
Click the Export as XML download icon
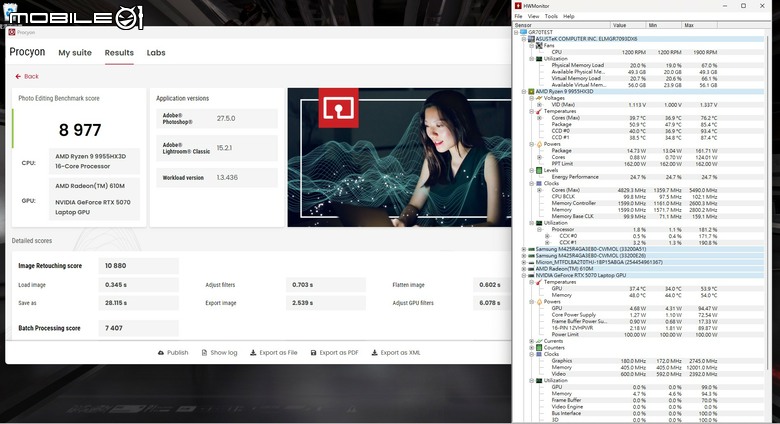[x=374, y=353]
